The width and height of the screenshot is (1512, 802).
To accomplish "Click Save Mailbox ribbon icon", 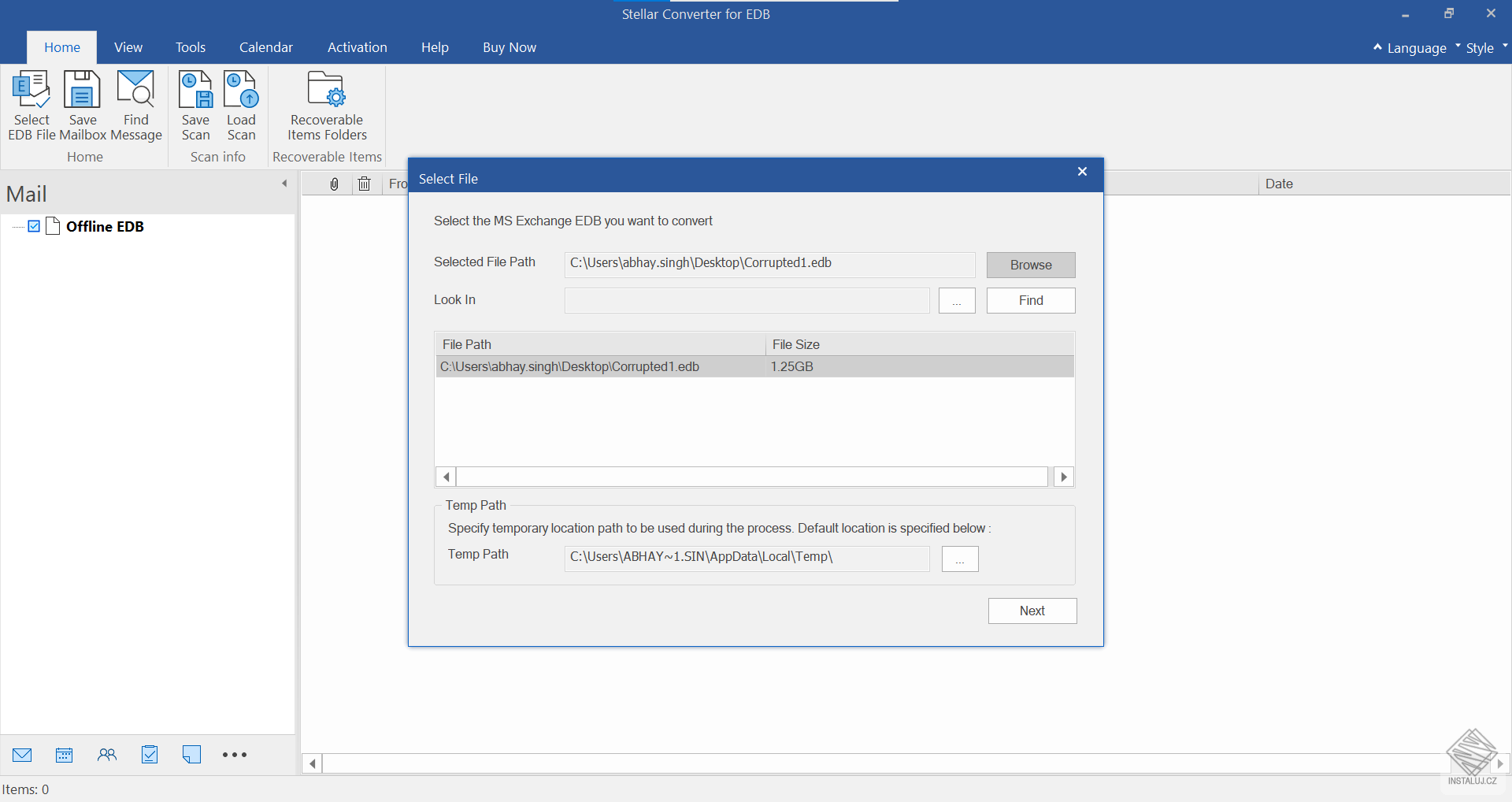I will 83,106.
